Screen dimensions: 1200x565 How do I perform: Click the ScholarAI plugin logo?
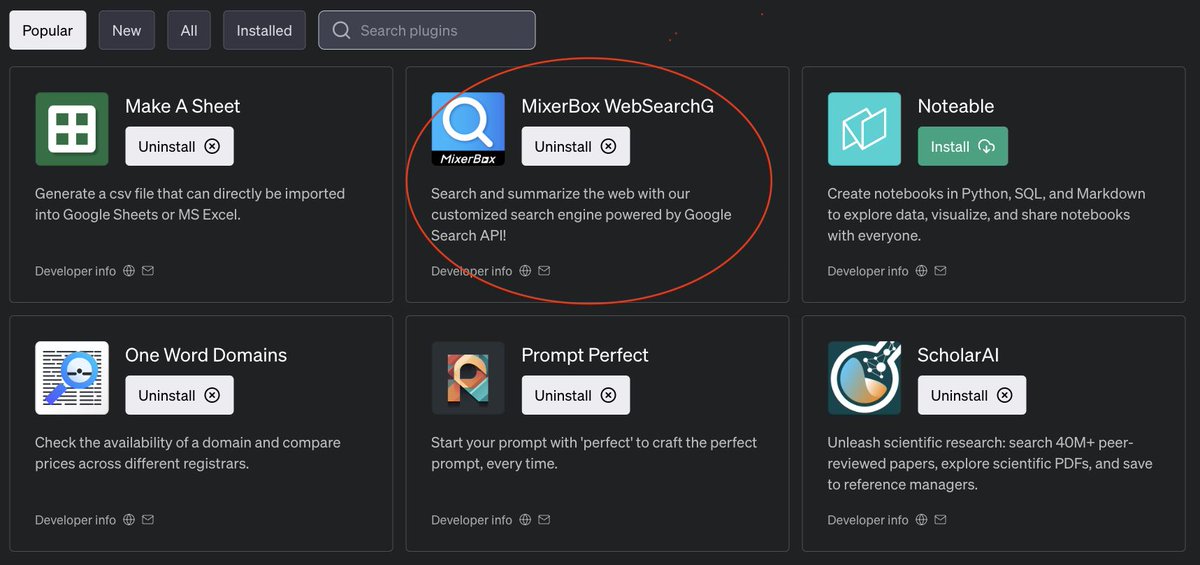click(864, 378)
